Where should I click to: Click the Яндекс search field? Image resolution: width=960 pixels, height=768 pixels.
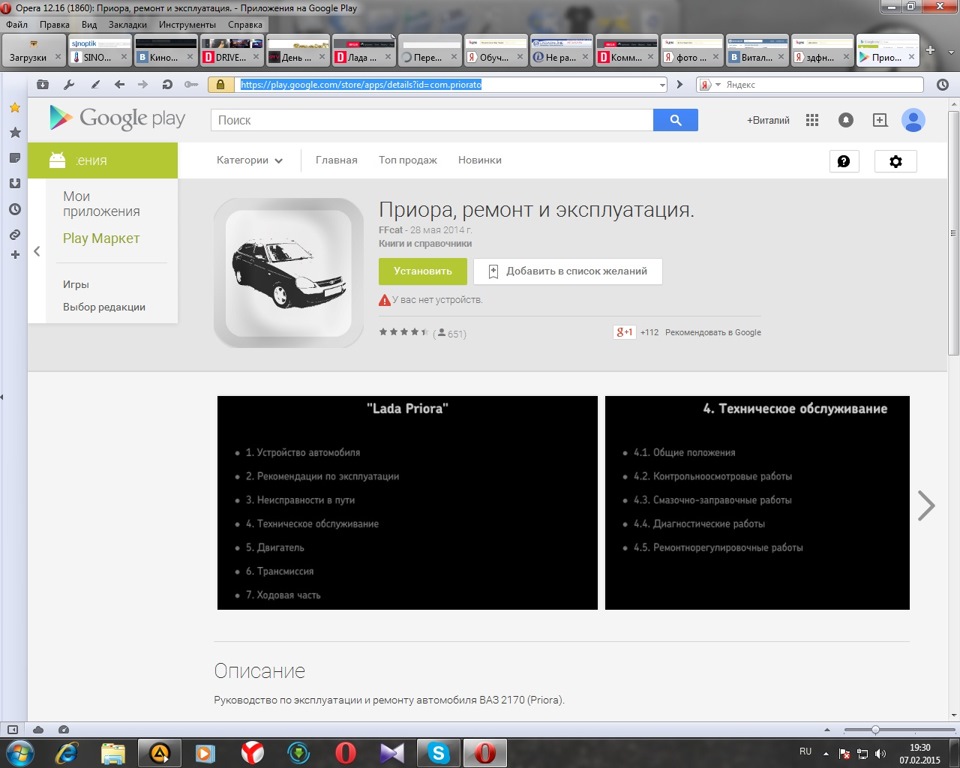pos(822,85)
